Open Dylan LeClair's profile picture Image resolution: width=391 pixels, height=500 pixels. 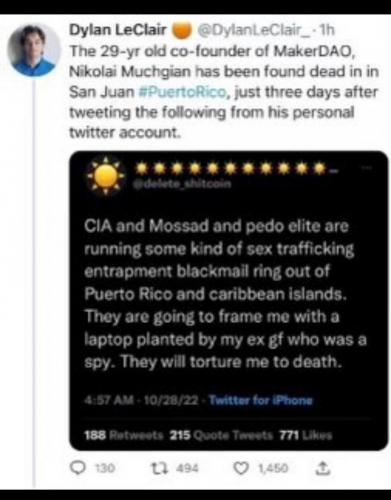[x=34, y=51]
